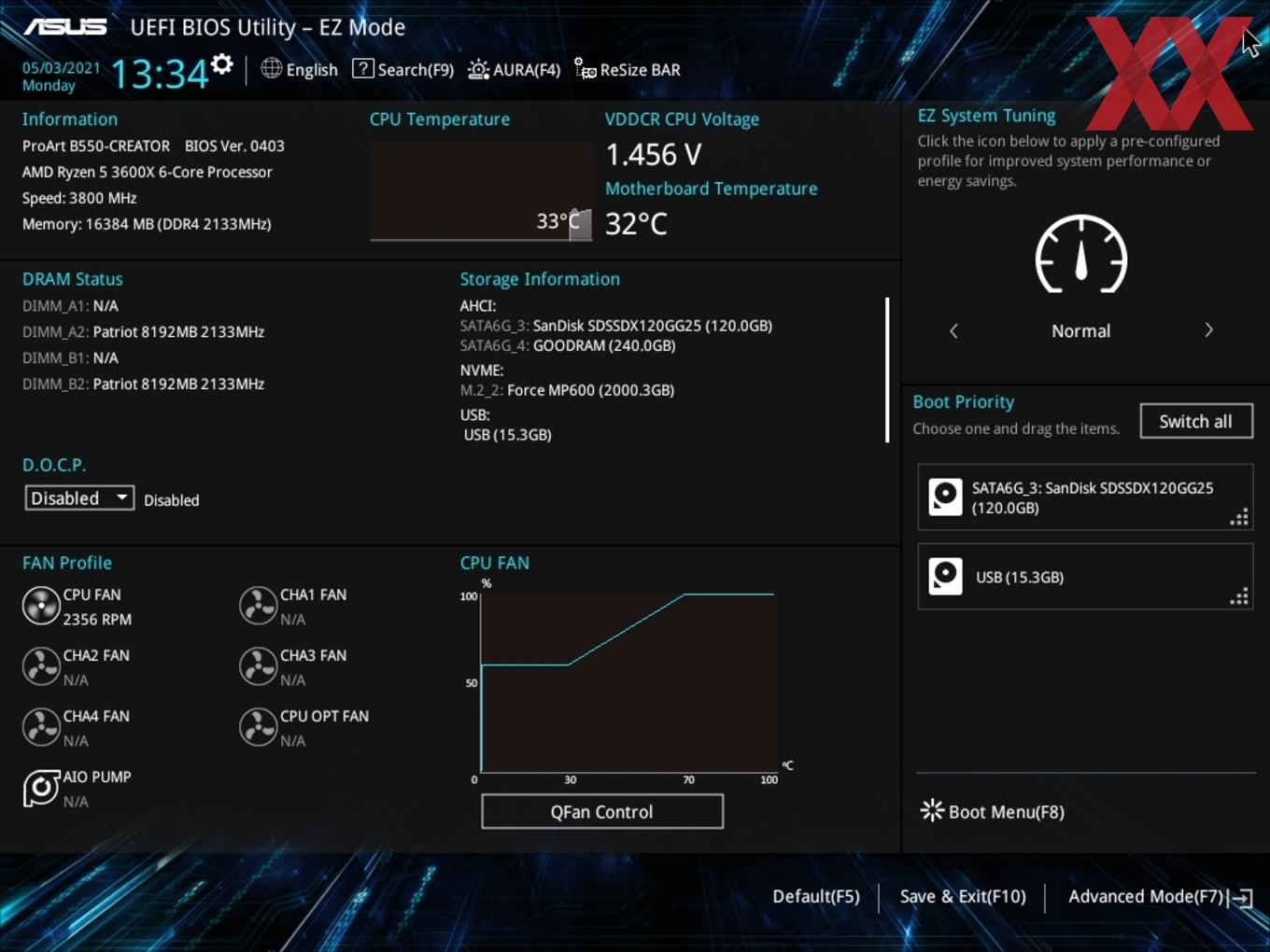Select the USB (15.3GB) boot item
The width and height of the screenshot is (1270, 952).
point(1085,577)
